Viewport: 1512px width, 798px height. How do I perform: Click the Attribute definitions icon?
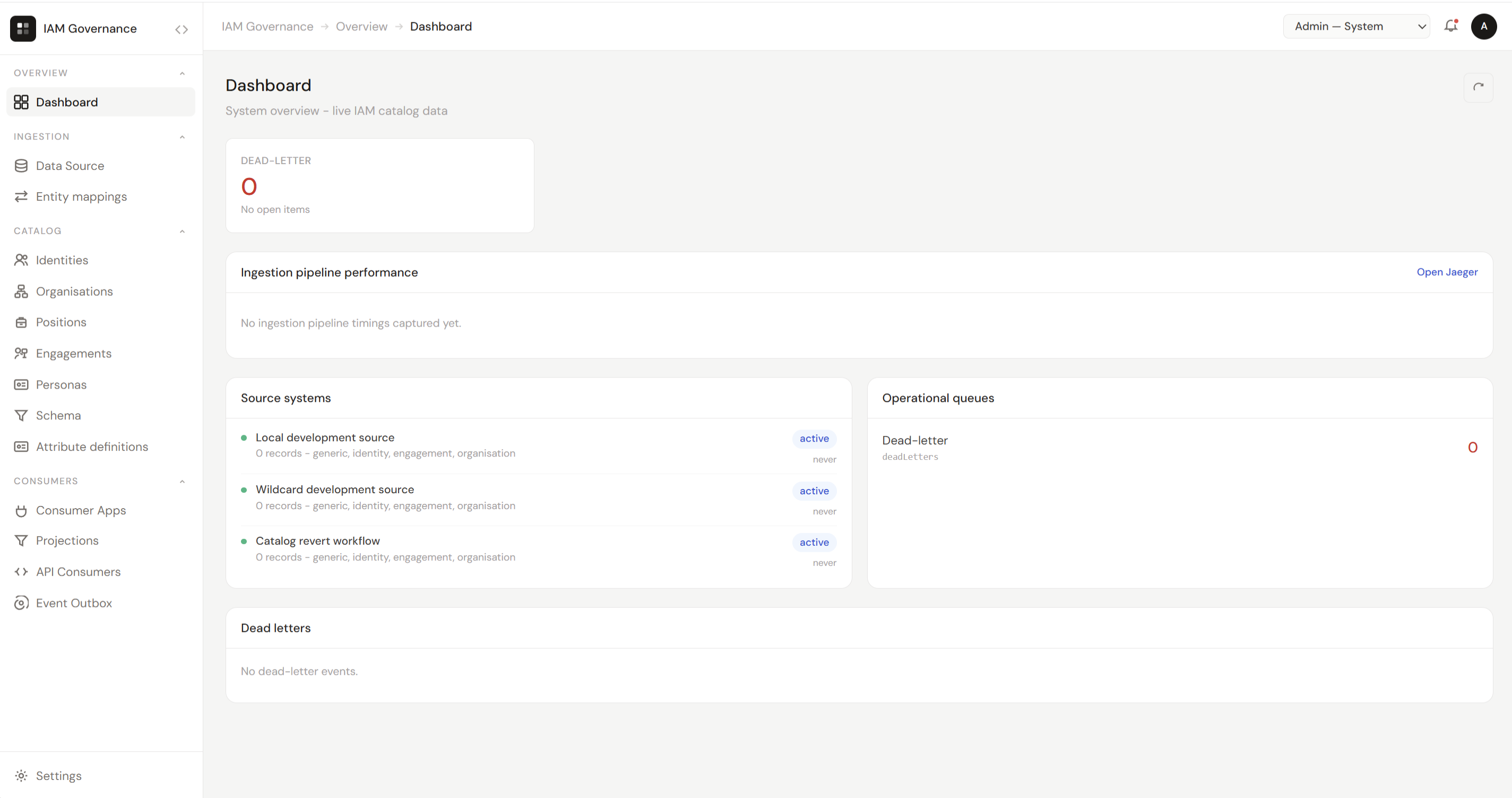pos(21,447)
